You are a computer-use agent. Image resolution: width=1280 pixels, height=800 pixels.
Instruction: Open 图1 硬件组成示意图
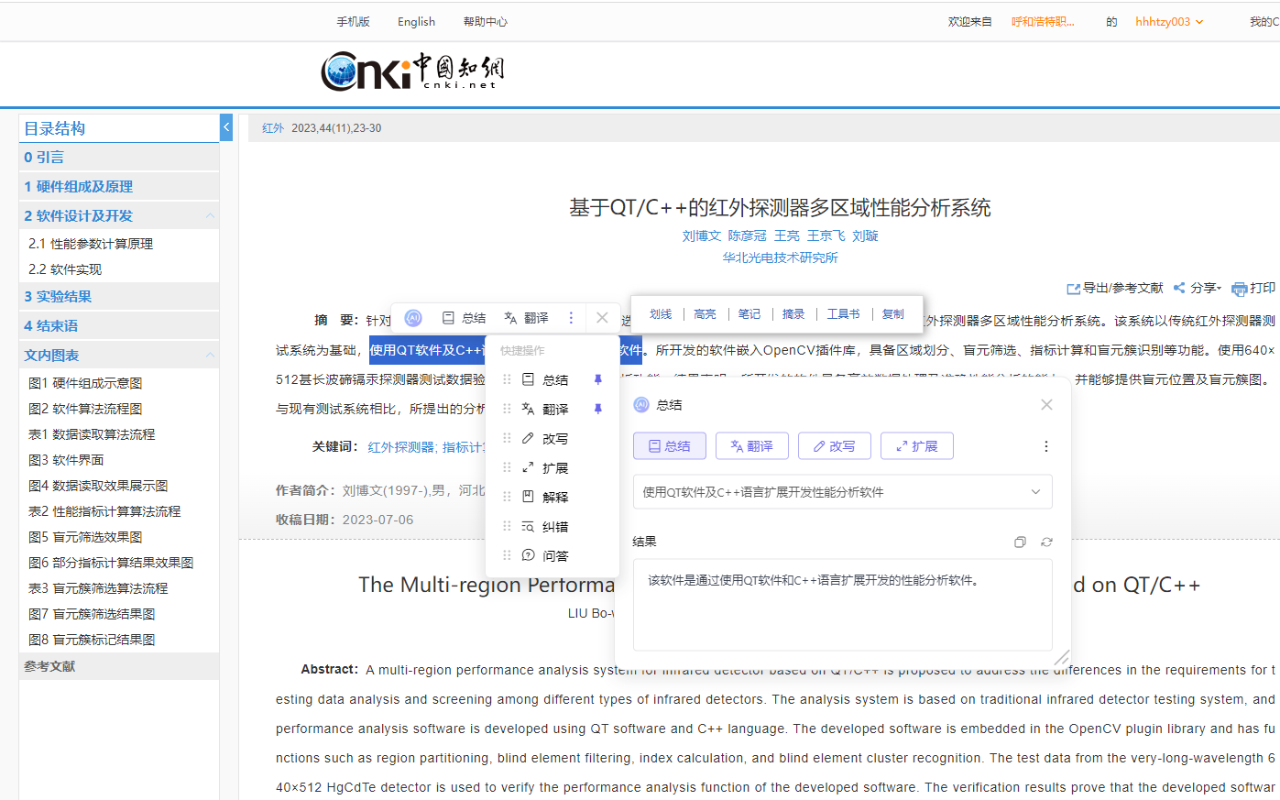(85, 383)
